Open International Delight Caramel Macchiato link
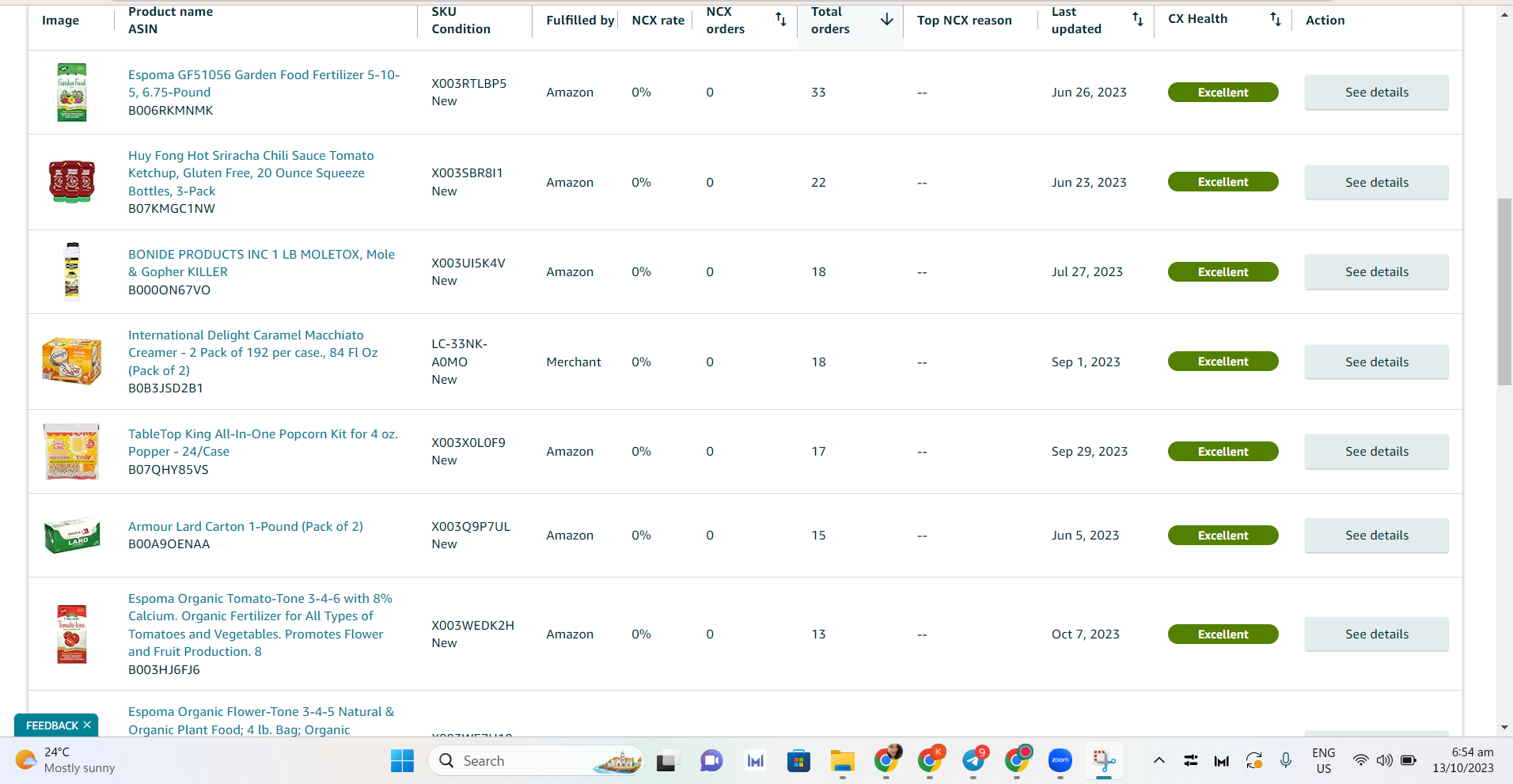Viewport: 1513px width, 784px height. (x=253, y=353)
